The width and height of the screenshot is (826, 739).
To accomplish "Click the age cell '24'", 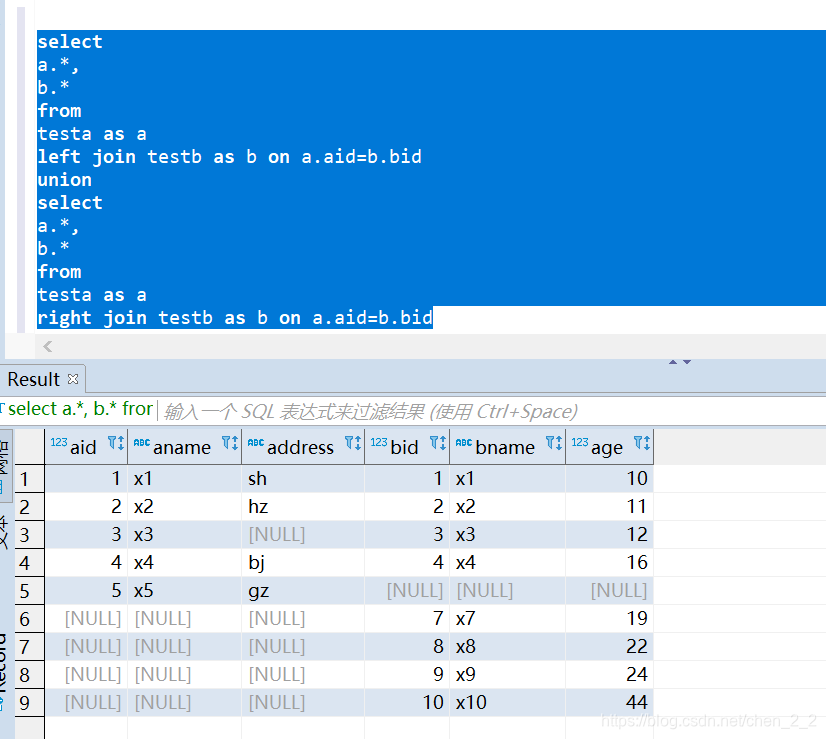I will pyautogui.click(x=609, y=675).
